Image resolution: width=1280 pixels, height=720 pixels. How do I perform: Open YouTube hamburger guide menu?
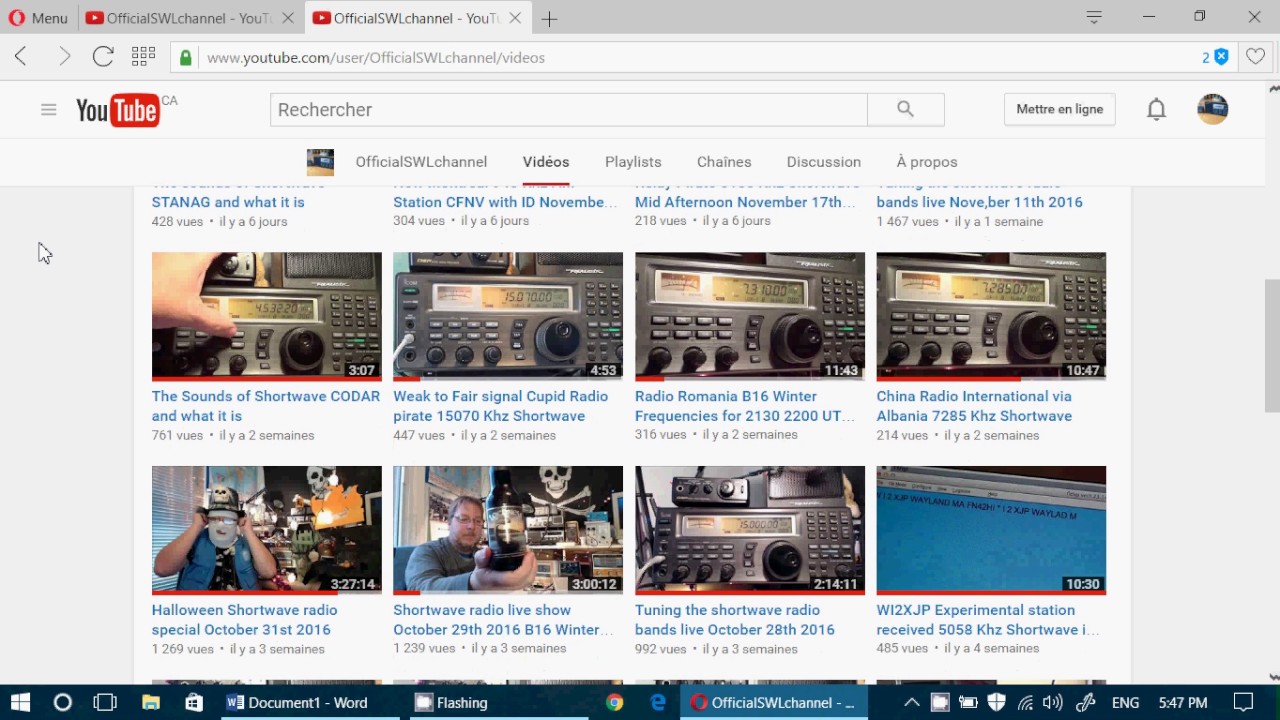[48, 110]
